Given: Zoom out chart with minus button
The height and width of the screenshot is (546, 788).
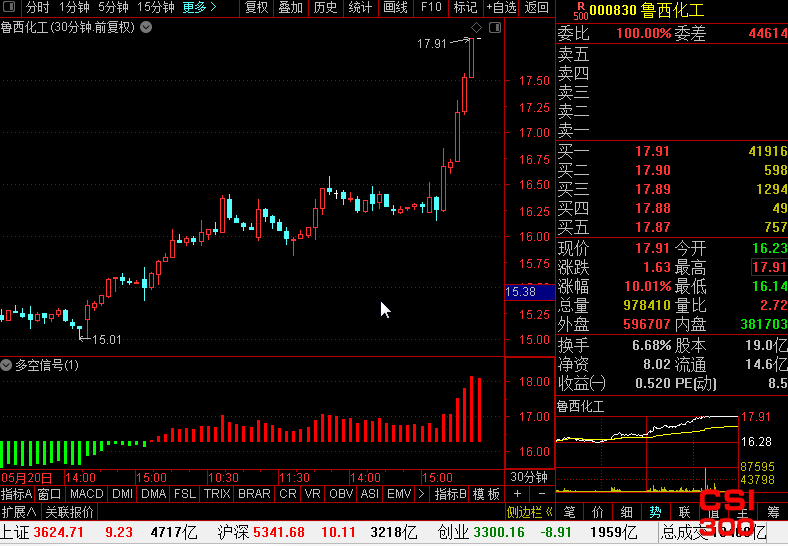Looking at the screenshot, I should (542, 494).
